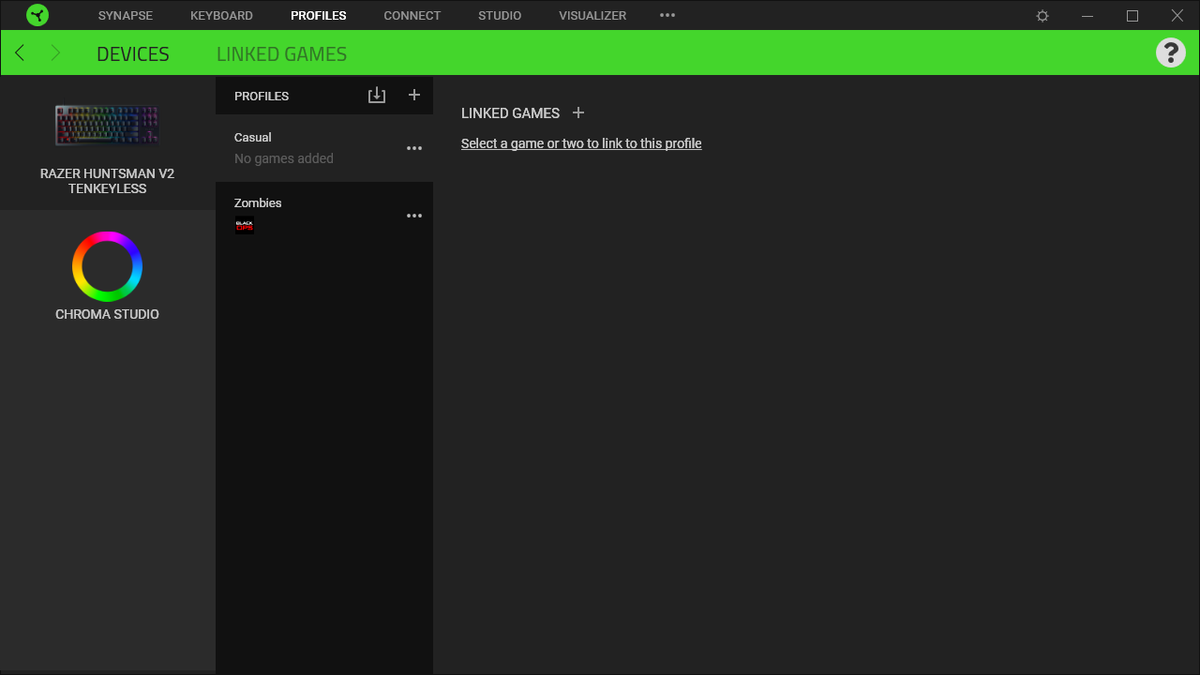Open the Visualizer tab

coord(593,15)
